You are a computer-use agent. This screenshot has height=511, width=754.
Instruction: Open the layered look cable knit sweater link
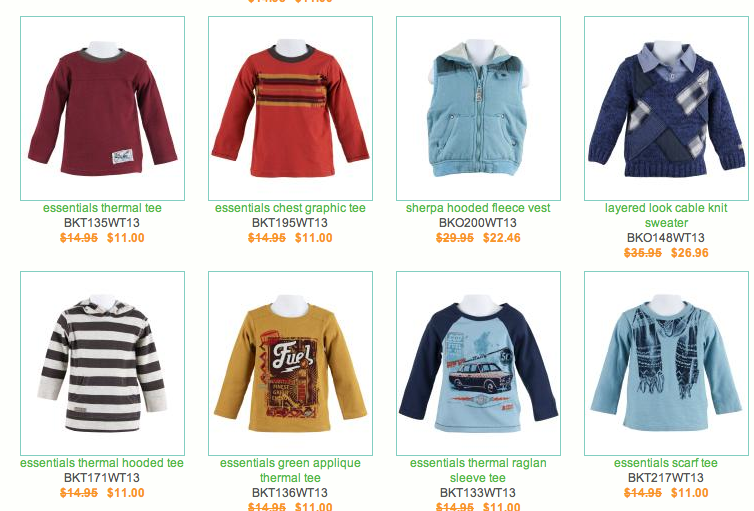[x=666, y=215]
